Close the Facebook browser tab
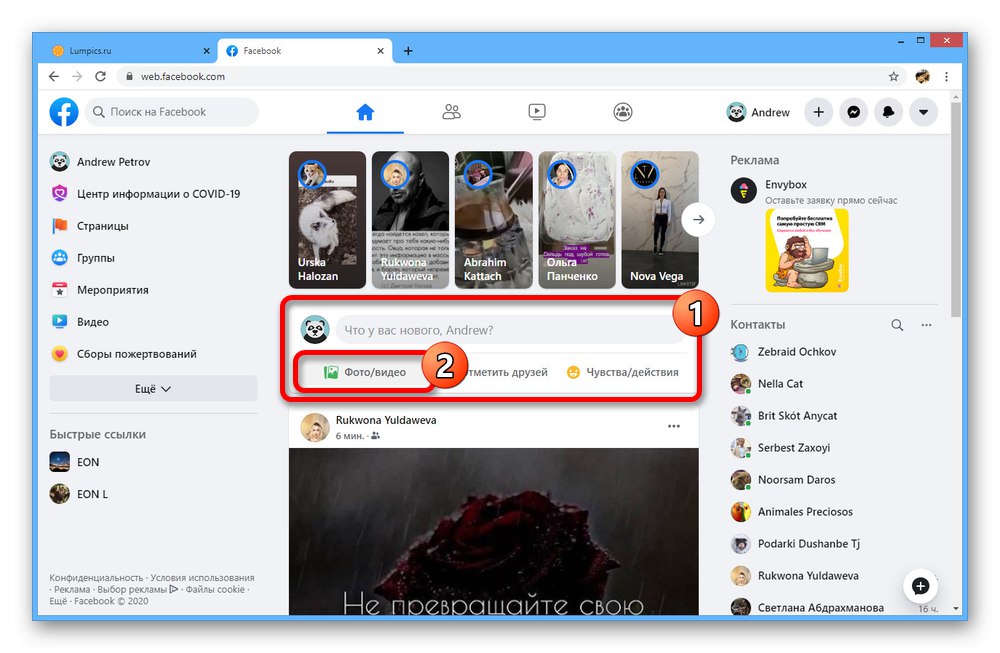Image resolution: width=1000 pixels, height=653 pixels. pyautogui.click(x=380, y=51)
